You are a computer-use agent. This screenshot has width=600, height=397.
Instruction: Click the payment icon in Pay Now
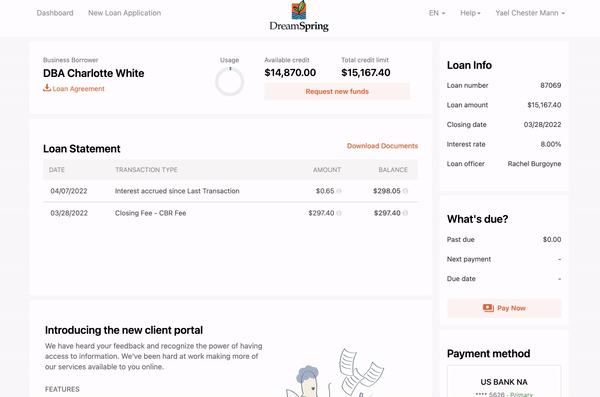488,308
